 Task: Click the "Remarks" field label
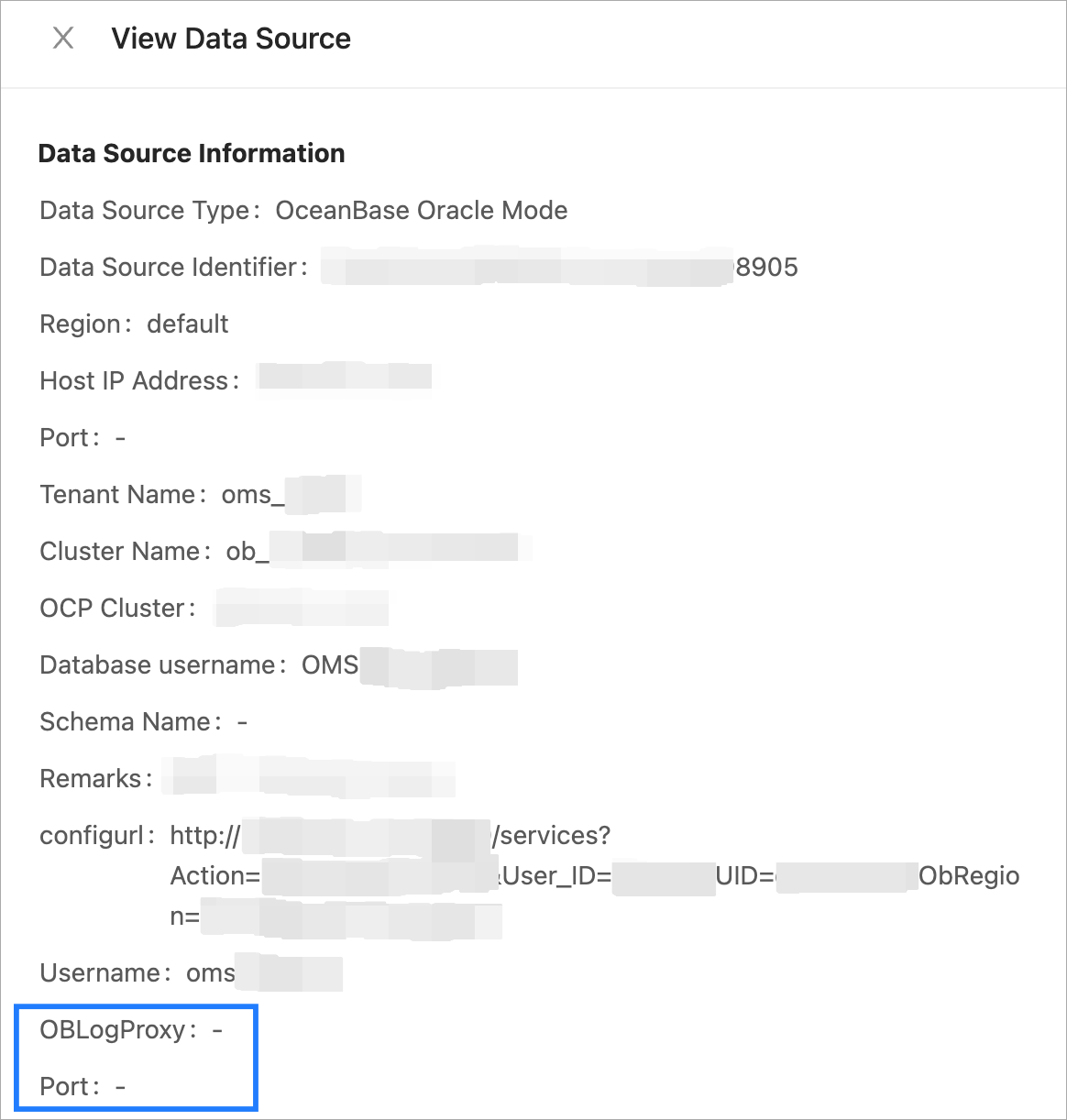[x=91, y=778]
